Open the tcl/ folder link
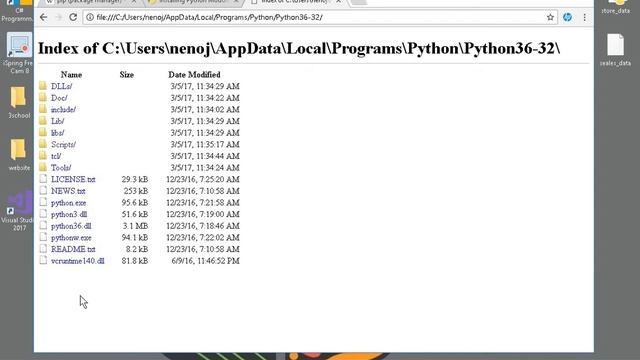640x360 pixels. [x=56, y=156]
